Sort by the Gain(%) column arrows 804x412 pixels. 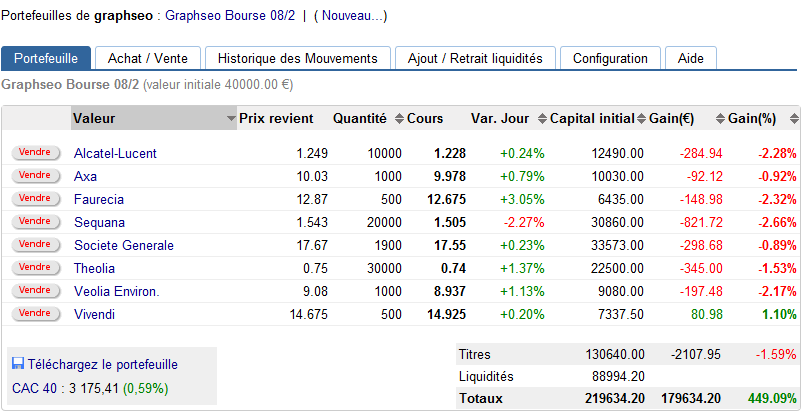(x=720, y=119)
